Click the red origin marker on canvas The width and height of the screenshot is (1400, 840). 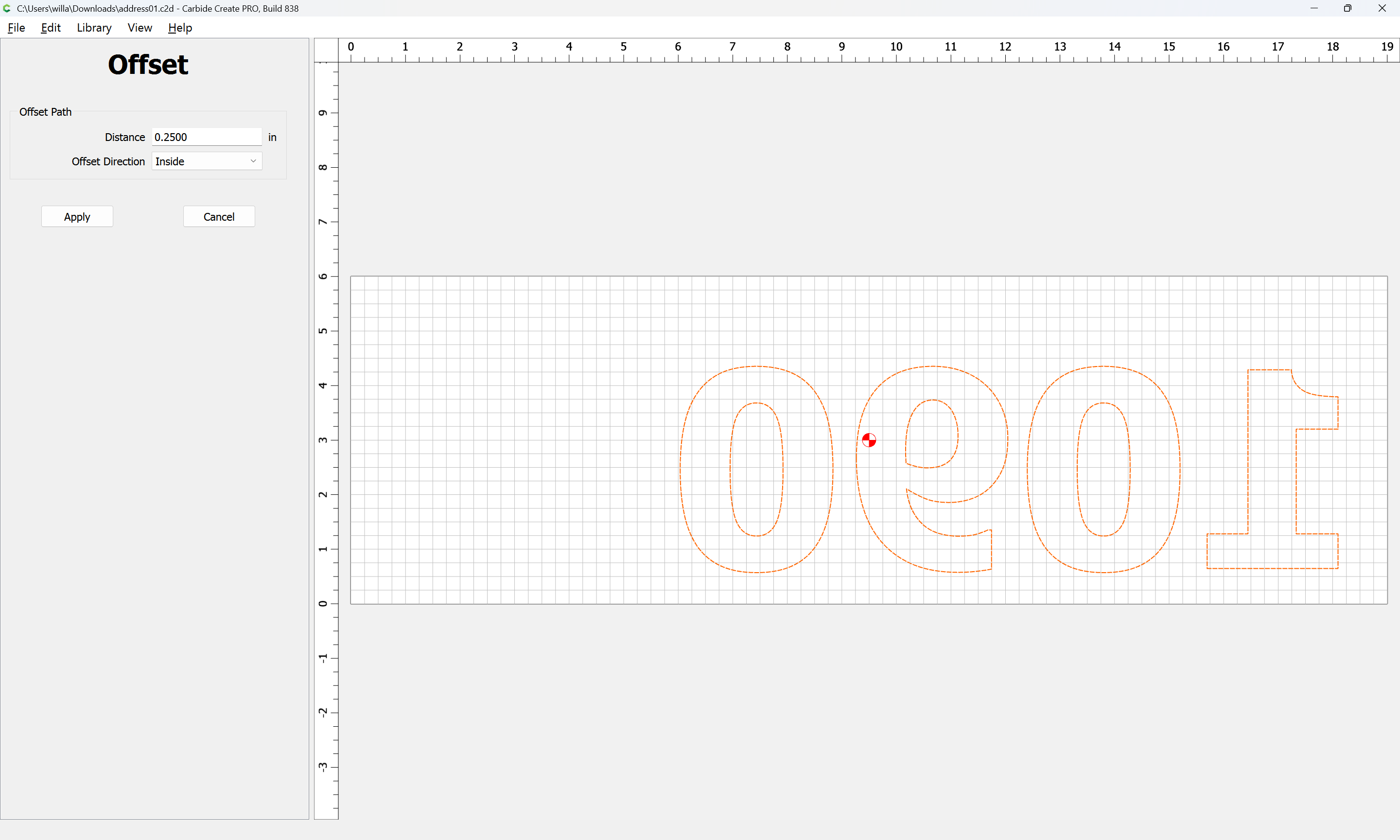tap(869, 440)
